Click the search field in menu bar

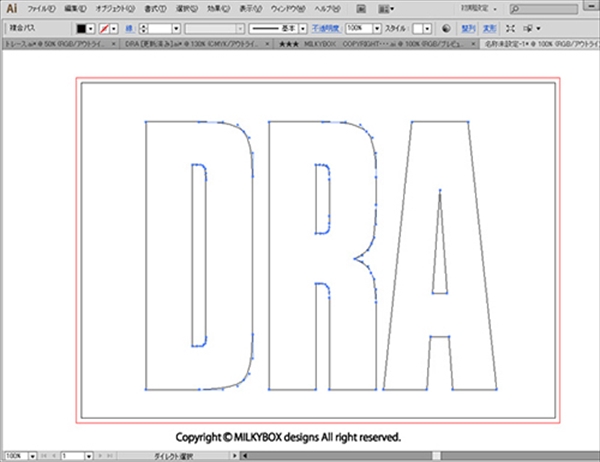544,8
